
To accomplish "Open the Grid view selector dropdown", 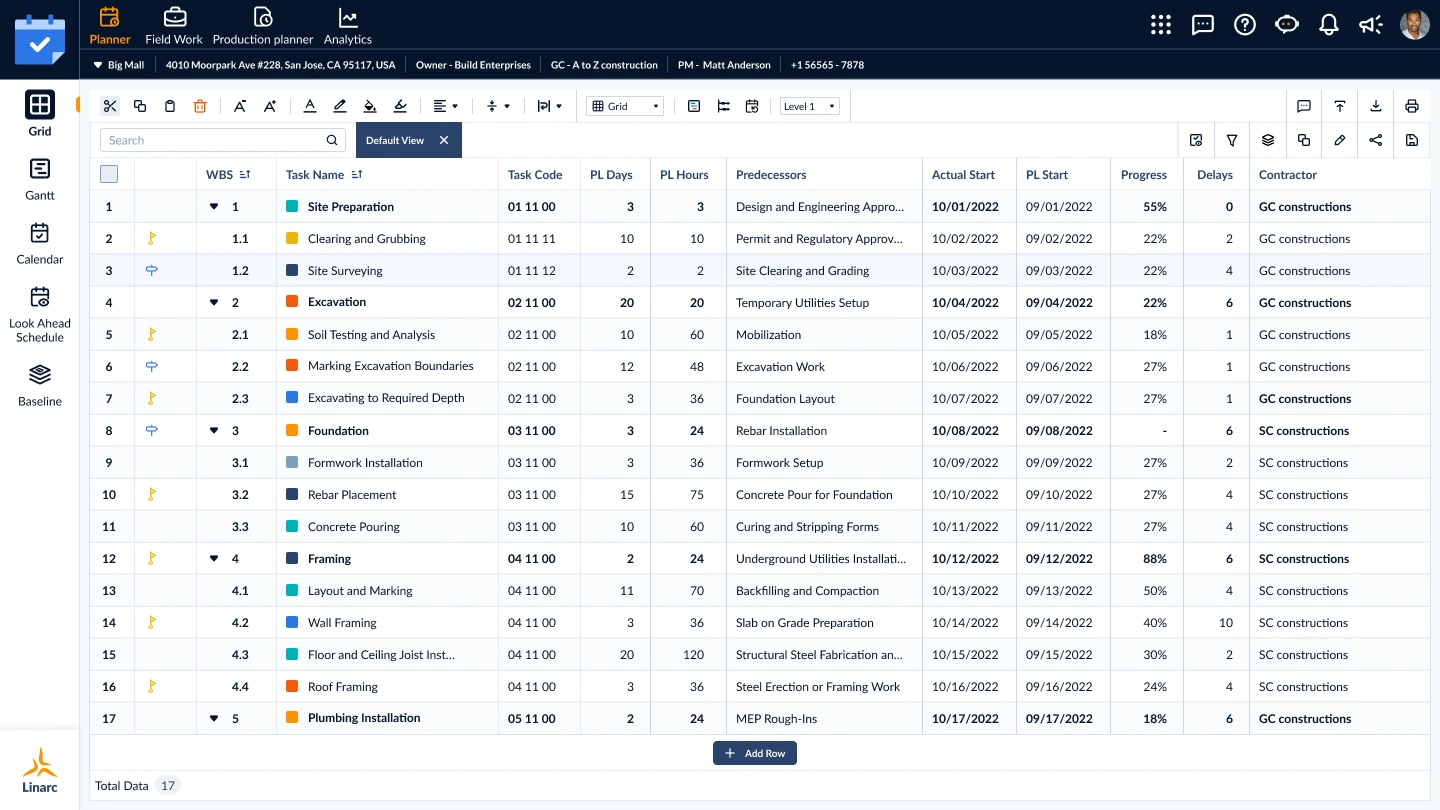I will pyautogui.click(x=624, y=105).
